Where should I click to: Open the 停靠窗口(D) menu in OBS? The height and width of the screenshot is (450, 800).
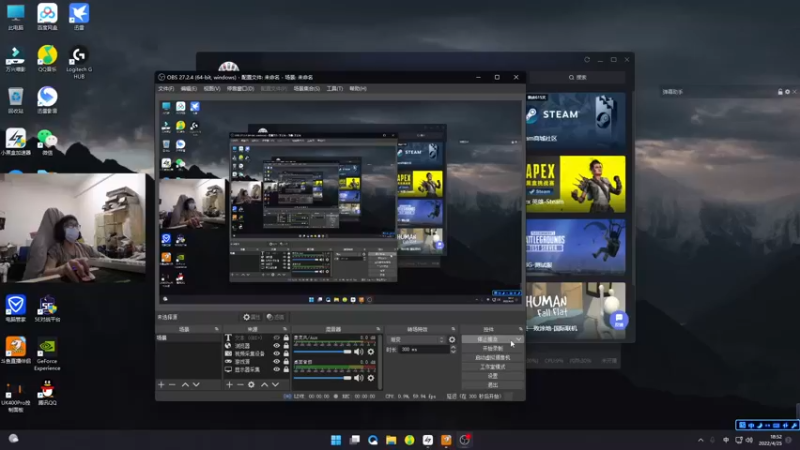click(240, 88)
